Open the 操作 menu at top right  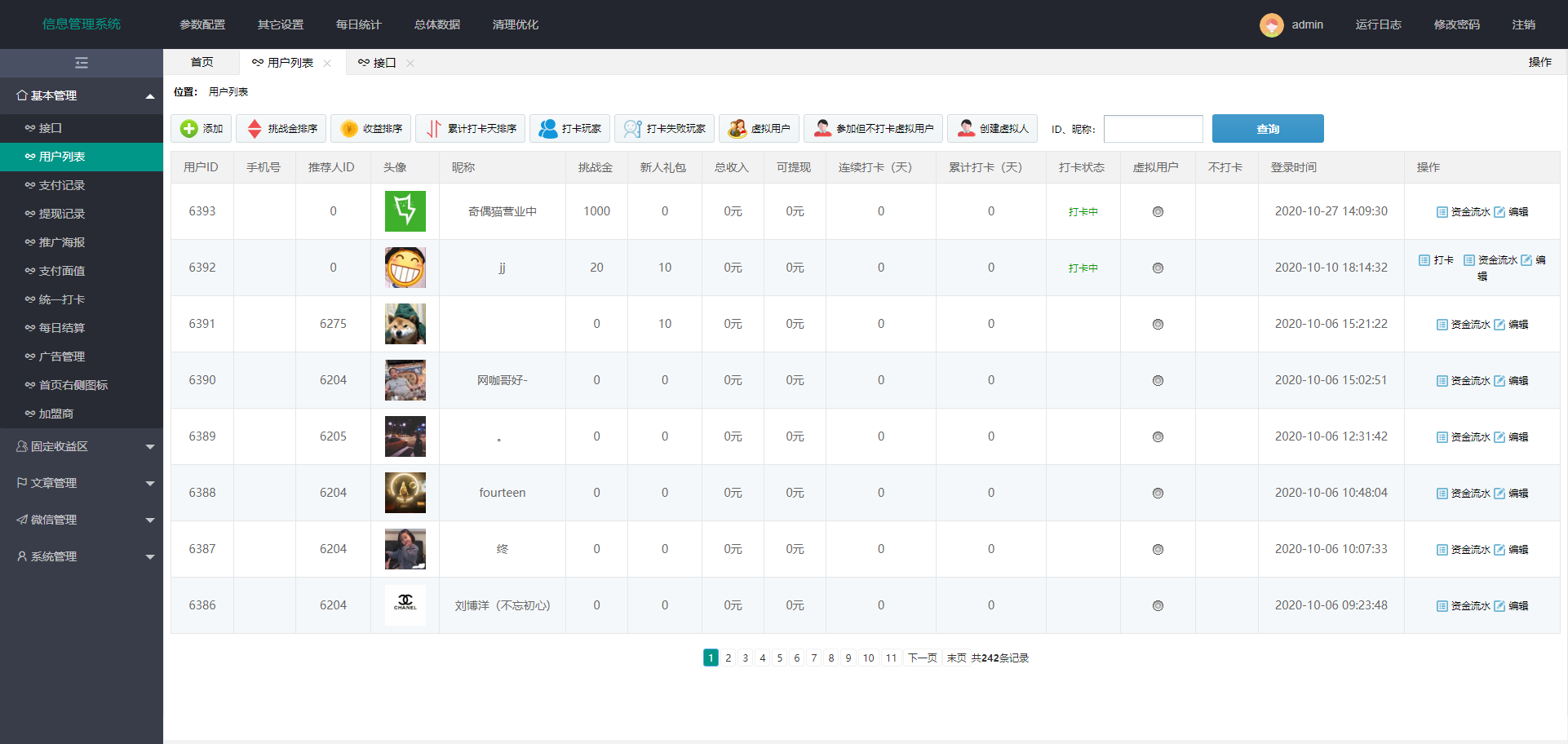(1540, 62)
